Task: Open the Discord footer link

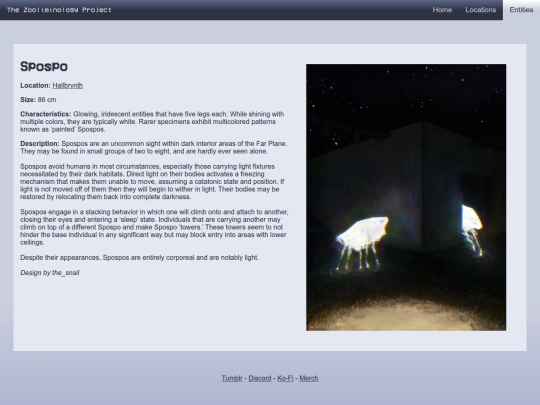Action: point(260,378)
